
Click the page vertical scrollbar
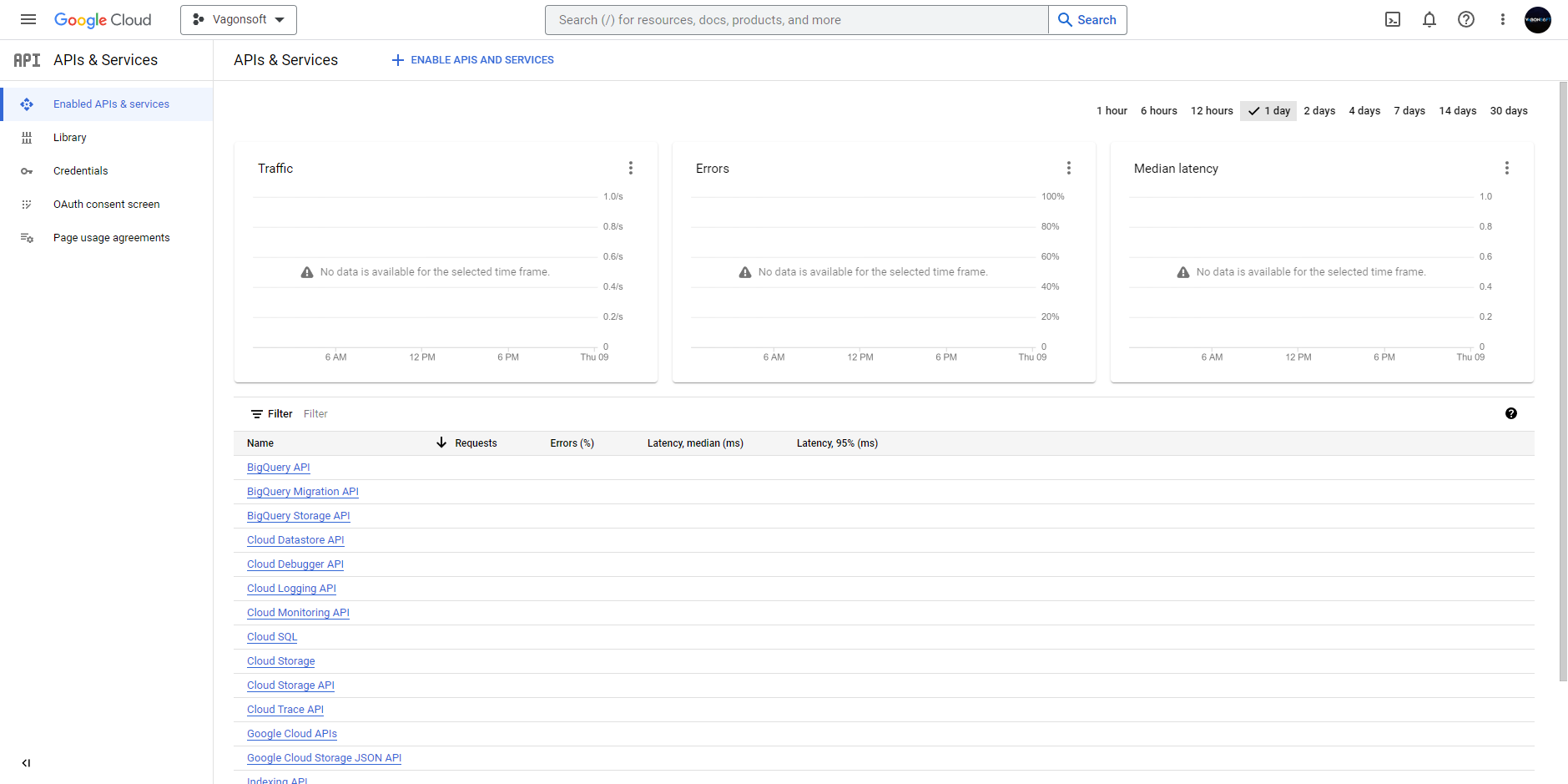click(1563, 381)
